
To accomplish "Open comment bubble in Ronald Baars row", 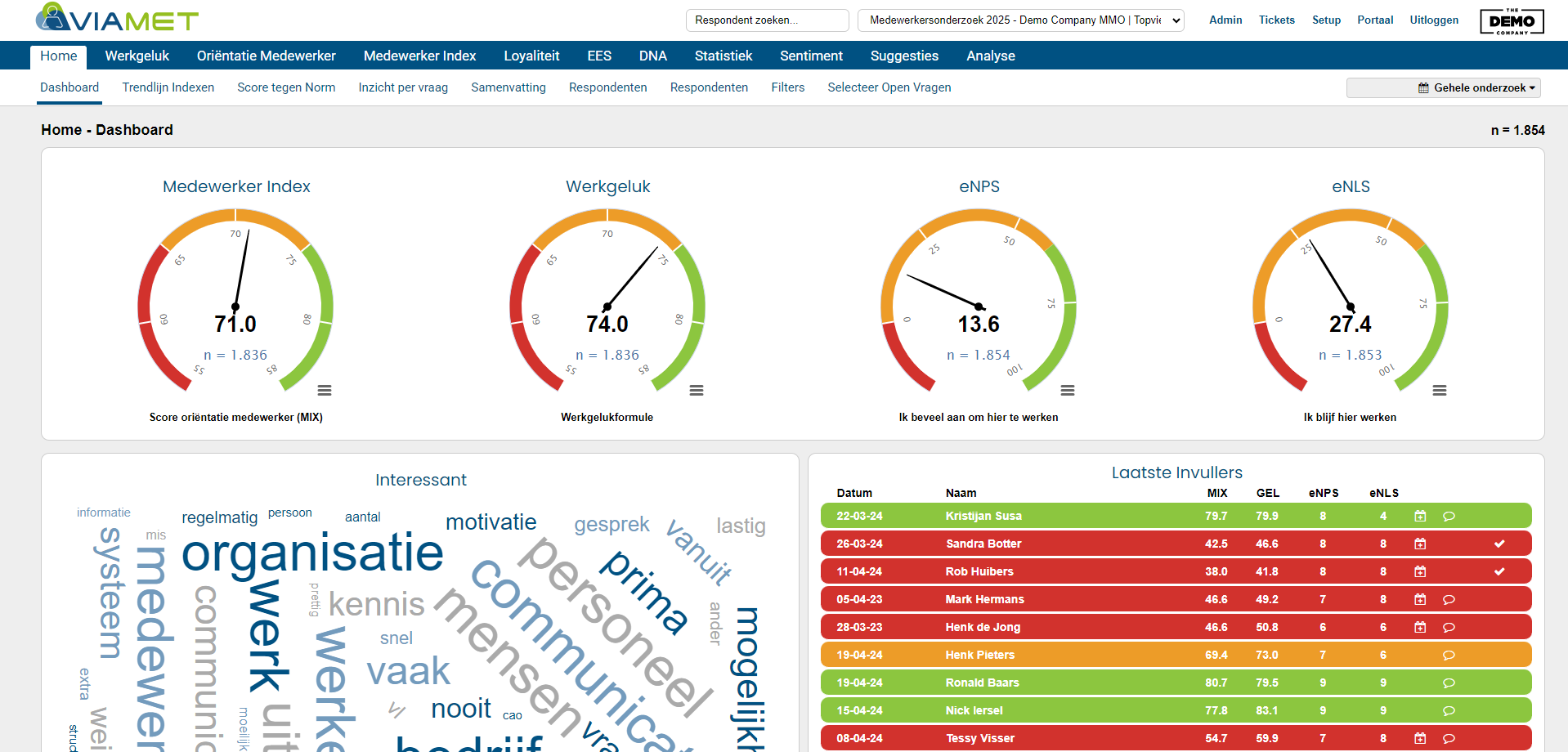I will click(x=1449, y=683).
